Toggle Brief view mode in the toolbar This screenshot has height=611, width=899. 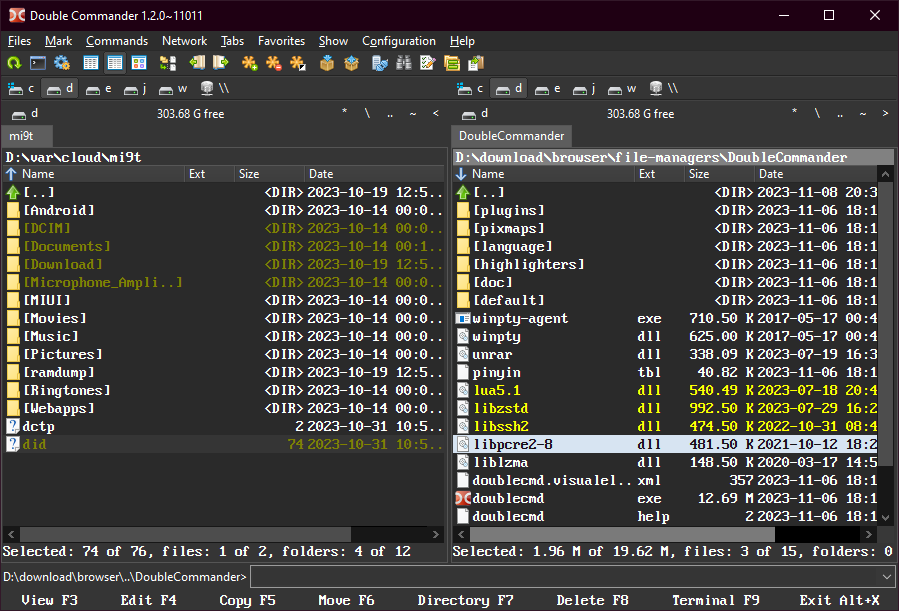91,63
